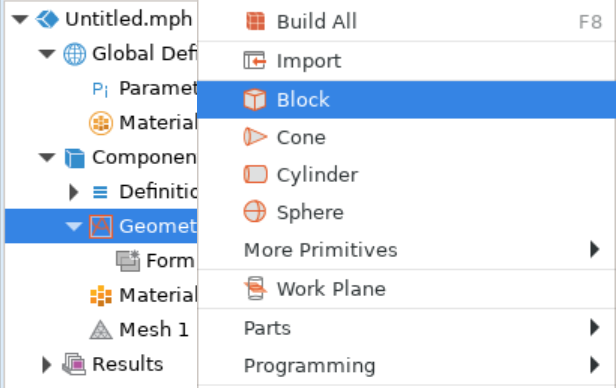Click the Cylinder shape icon
The height and width of the screenshot is (388, 616).
(x=255, y=174)
